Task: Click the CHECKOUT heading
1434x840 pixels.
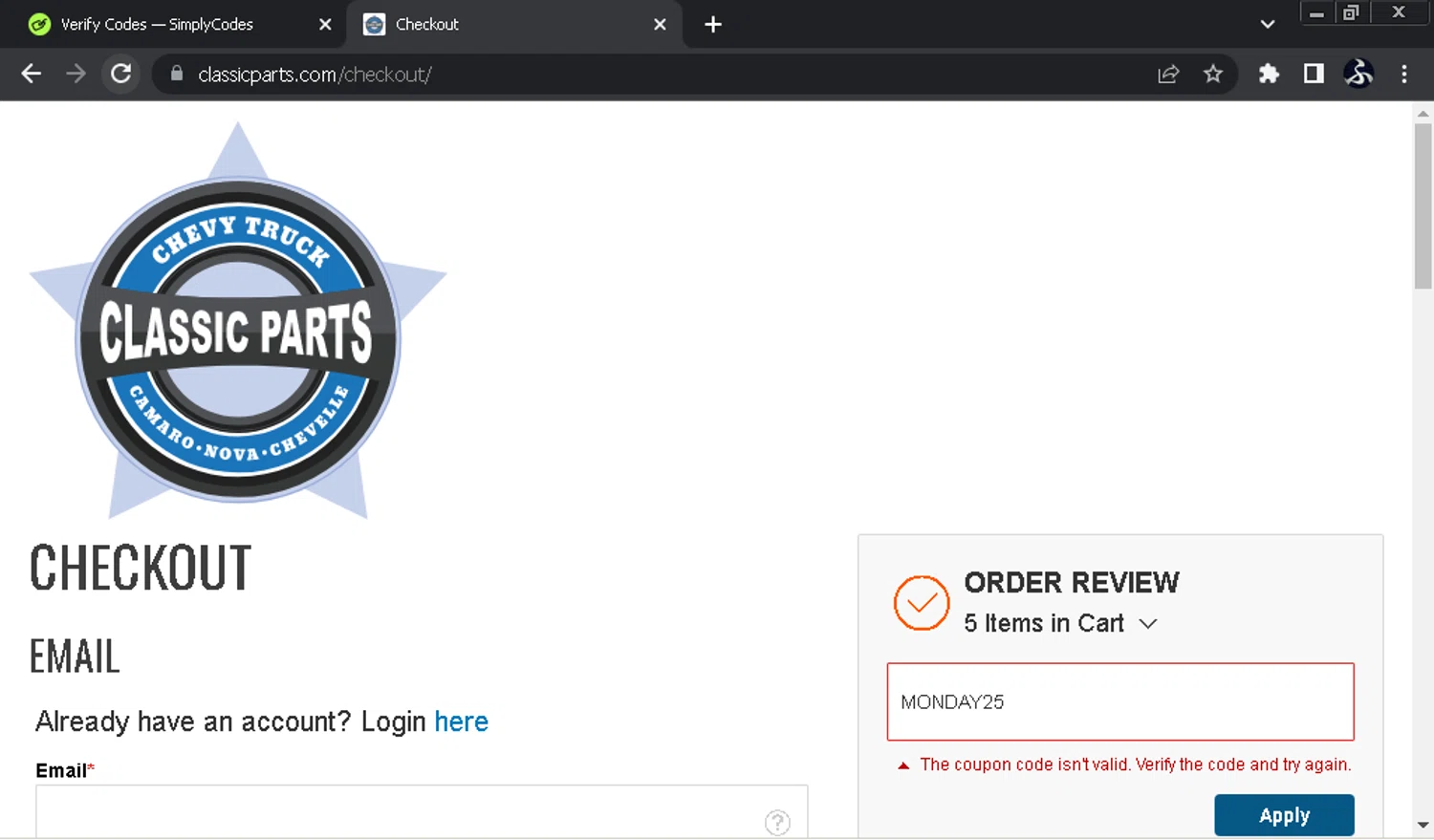Action: 141,568
